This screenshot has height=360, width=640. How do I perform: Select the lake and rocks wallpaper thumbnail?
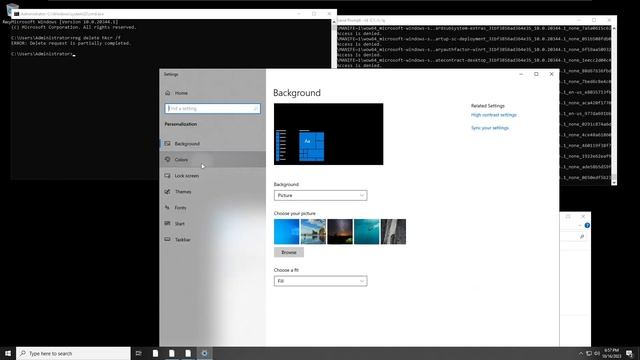coord(313,231)
